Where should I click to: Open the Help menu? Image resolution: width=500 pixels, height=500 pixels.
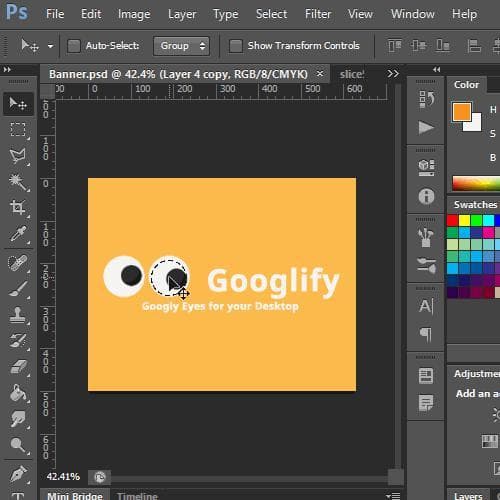coord(464,14)
